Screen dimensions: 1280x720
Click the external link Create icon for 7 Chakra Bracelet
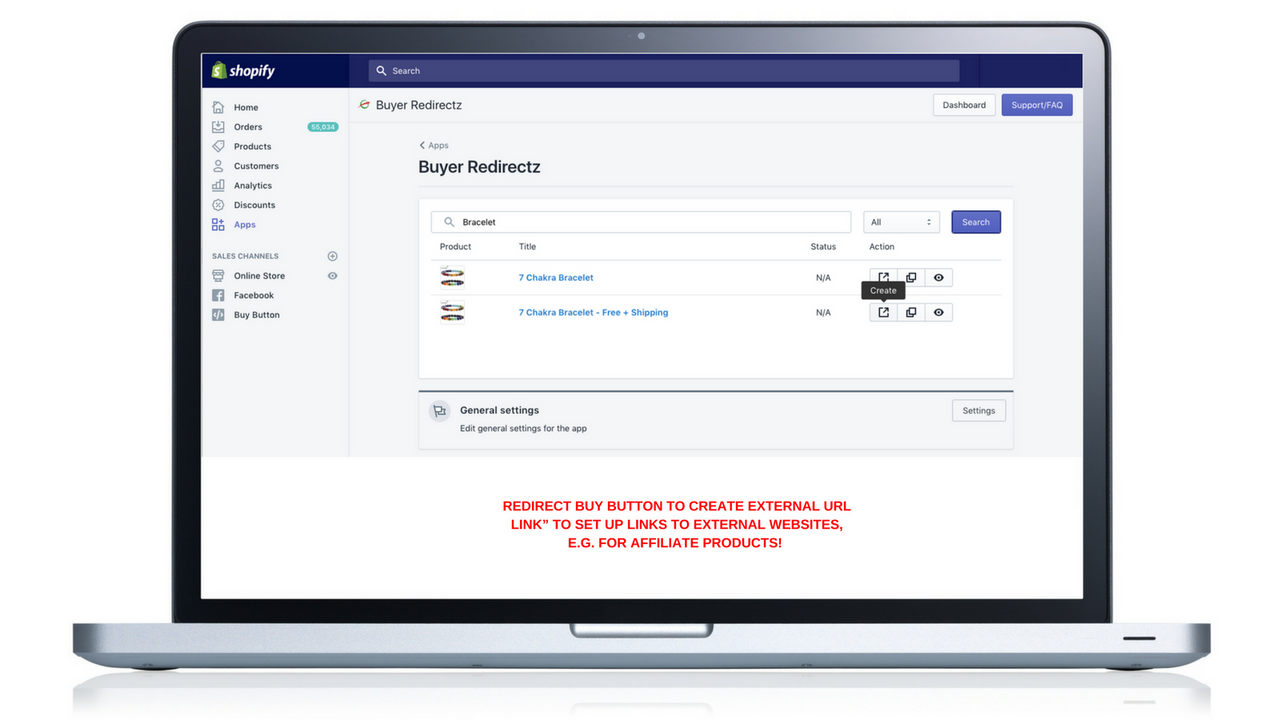(x=883, y=277)
